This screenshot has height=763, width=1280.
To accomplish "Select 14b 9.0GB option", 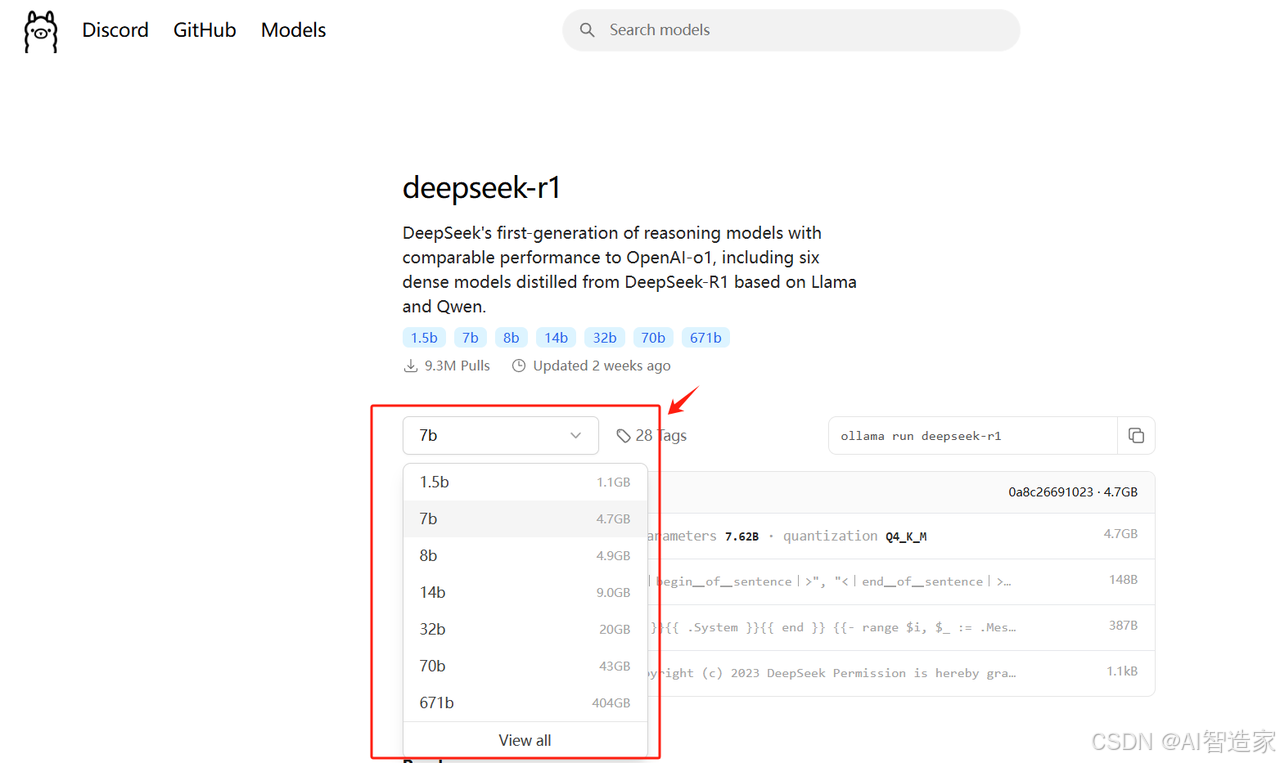I will pyautogui.click(x=525, y=592).
